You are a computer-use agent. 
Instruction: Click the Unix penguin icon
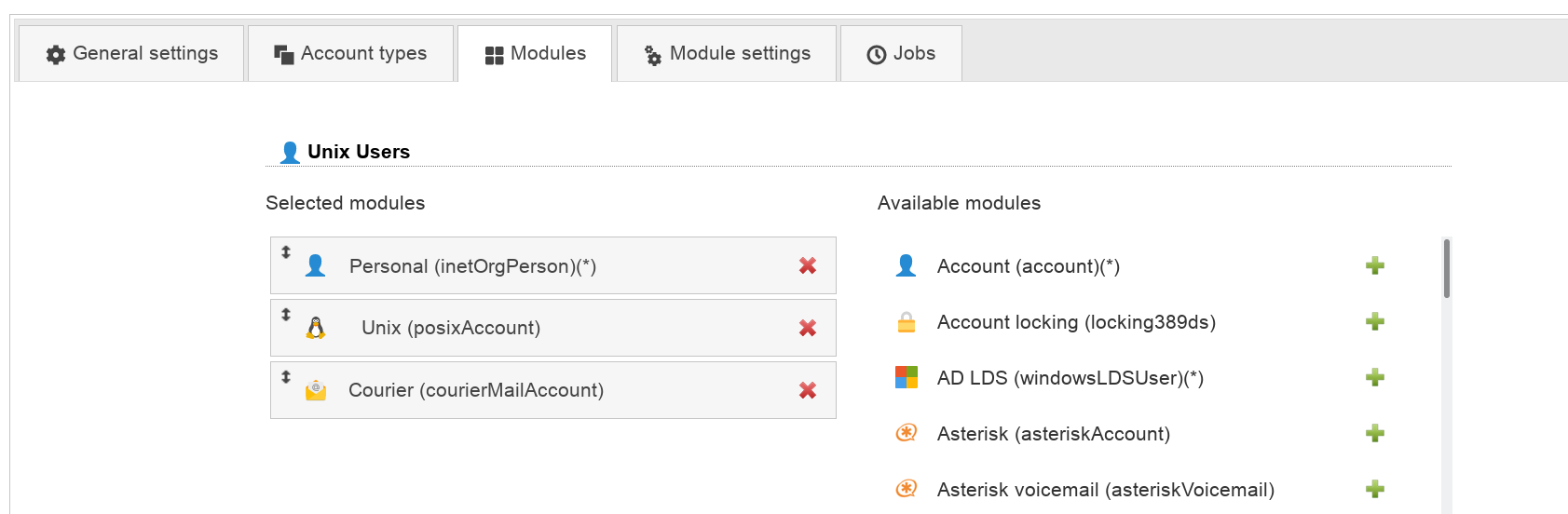(316, 328)
